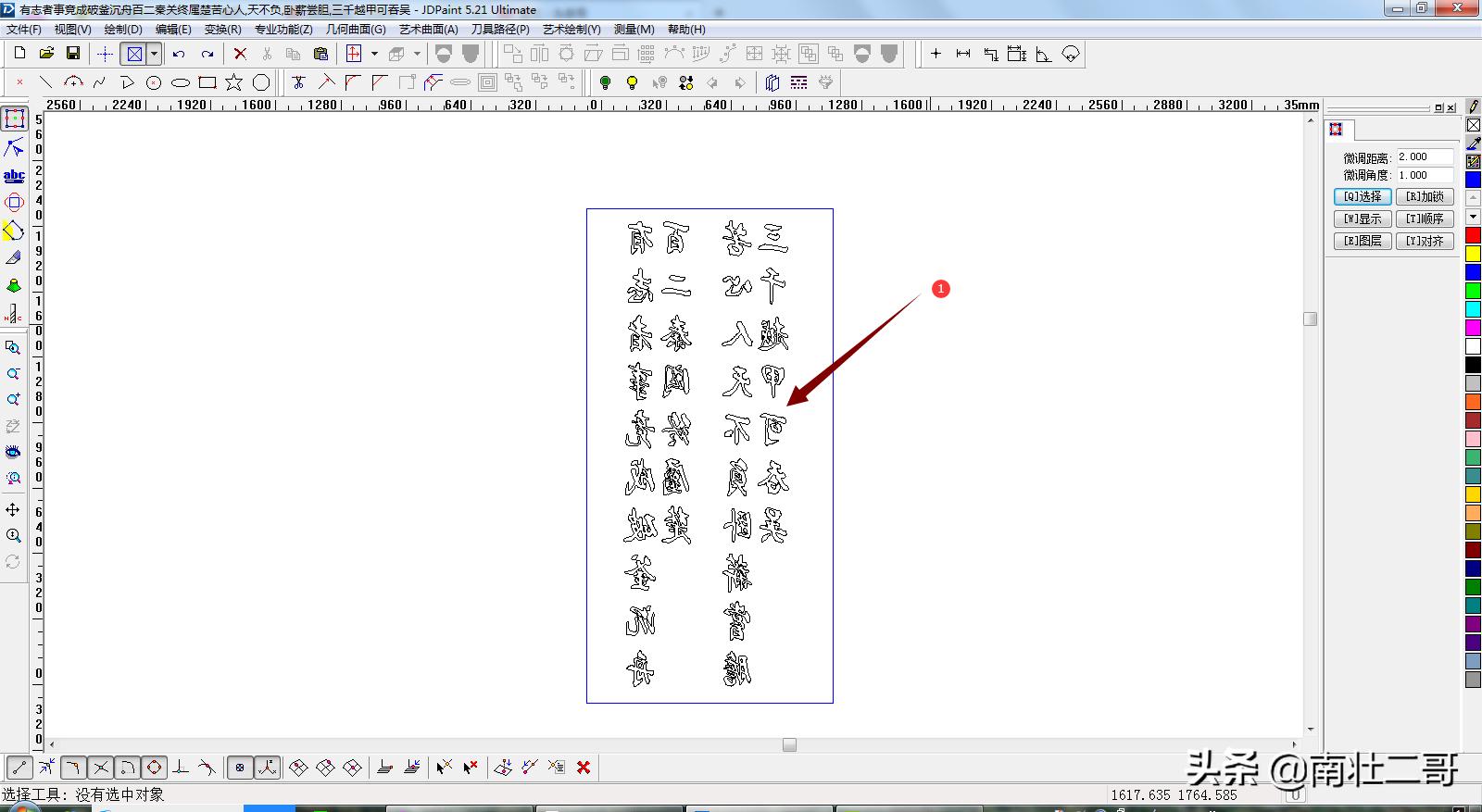Open the 帮助(H) menu

tap(686, 30)
